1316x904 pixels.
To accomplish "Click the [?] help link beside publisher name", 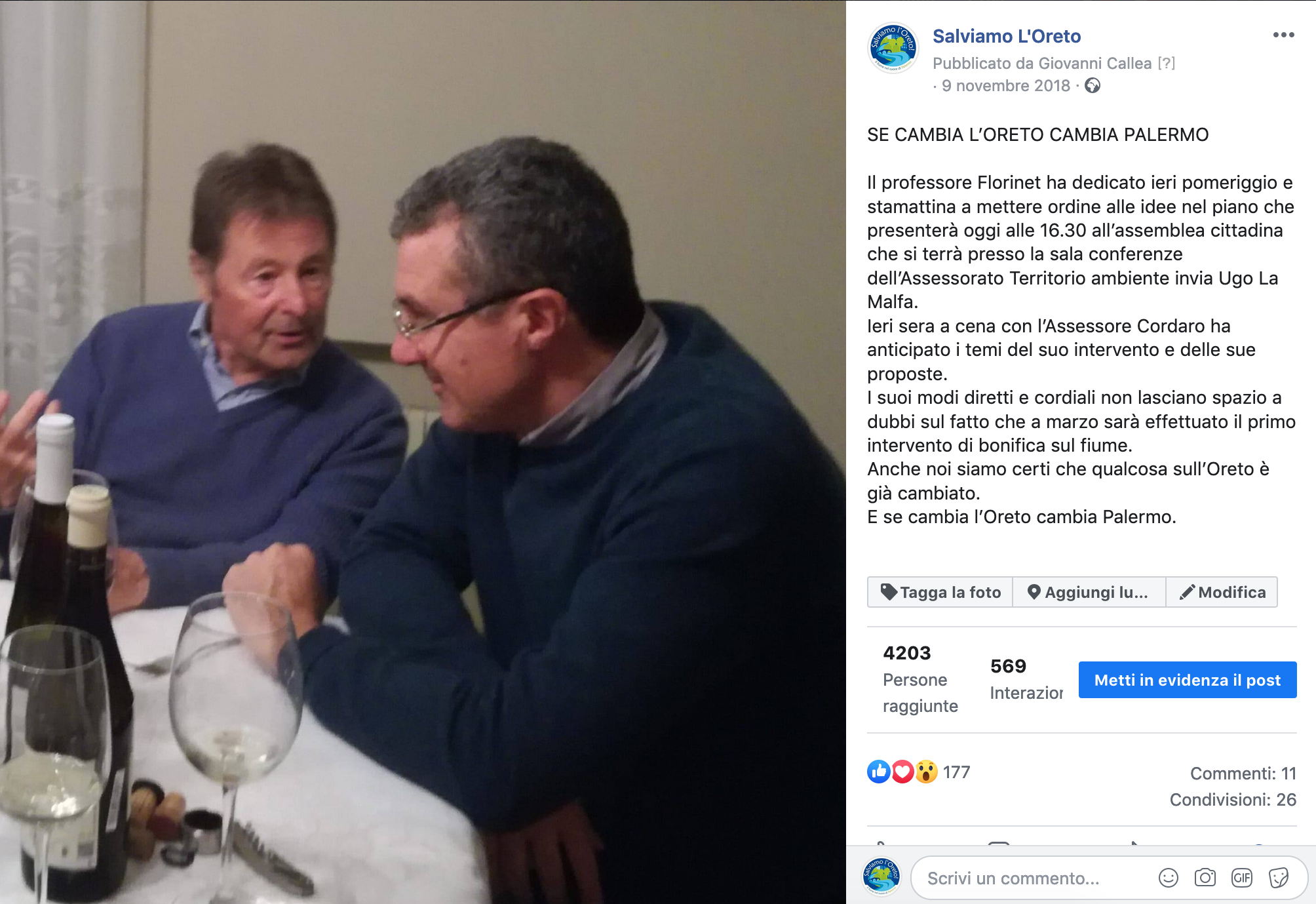I will 1166,63.
